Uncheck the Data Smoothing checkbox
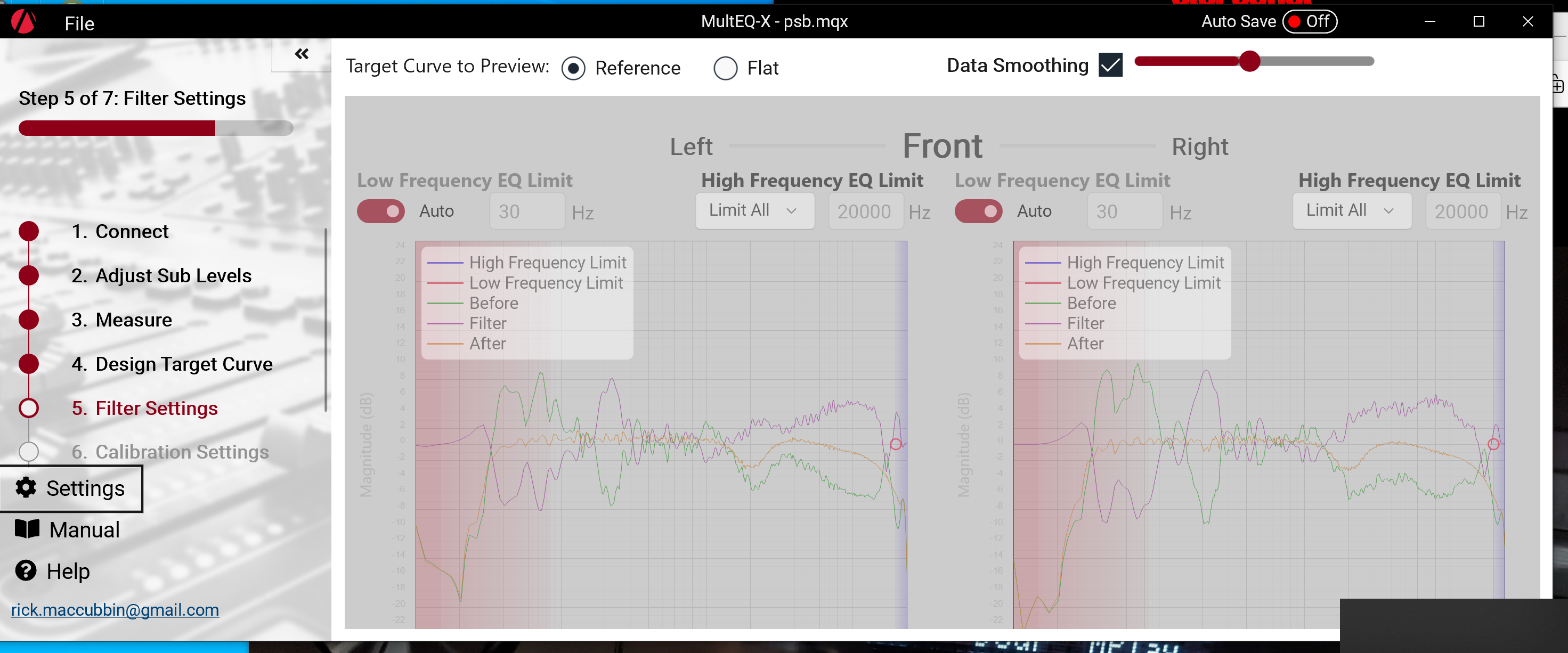 coord(1111,64)
